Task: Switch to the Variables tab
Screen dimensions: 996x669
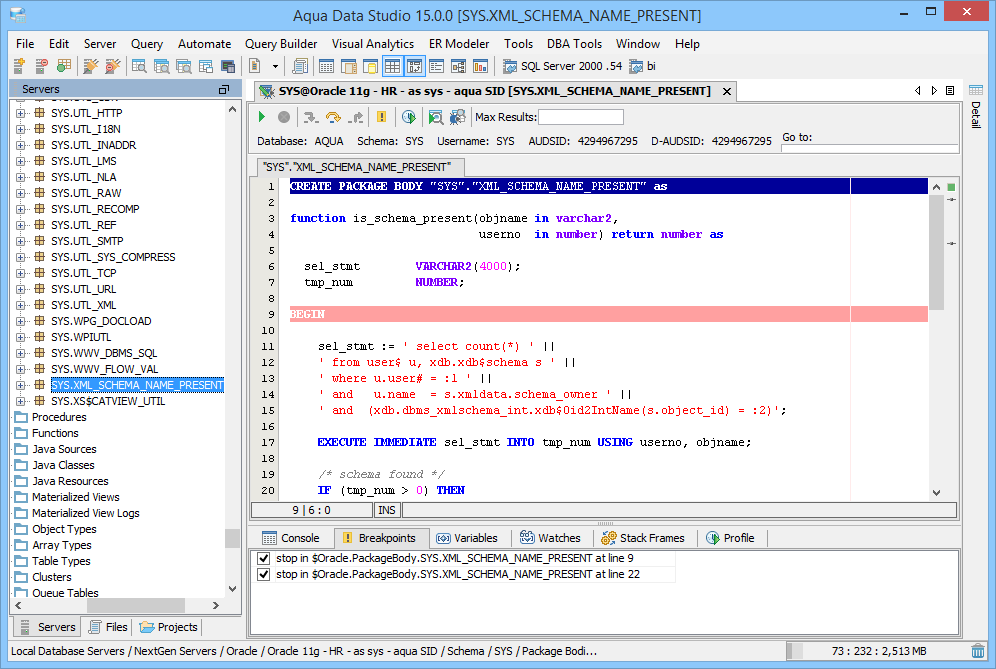Action: (x=467, y=538)
